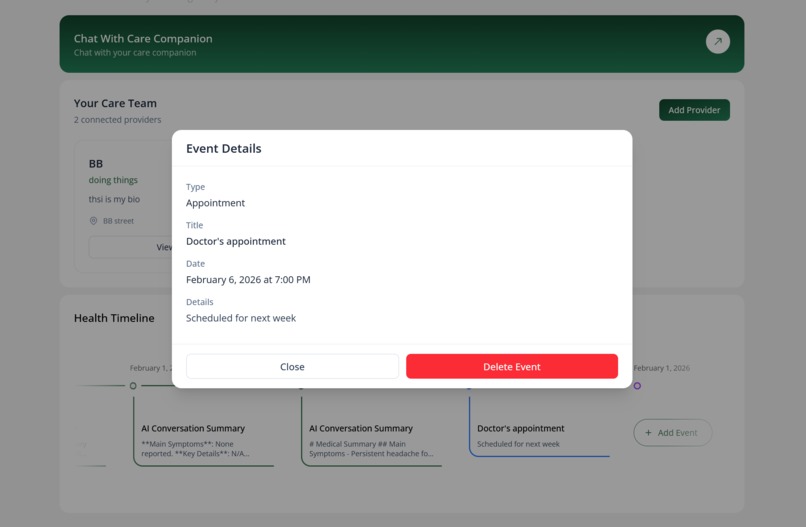Click the Add Provider button
This screenshot has height=527, width=806.
pos(694,110)
